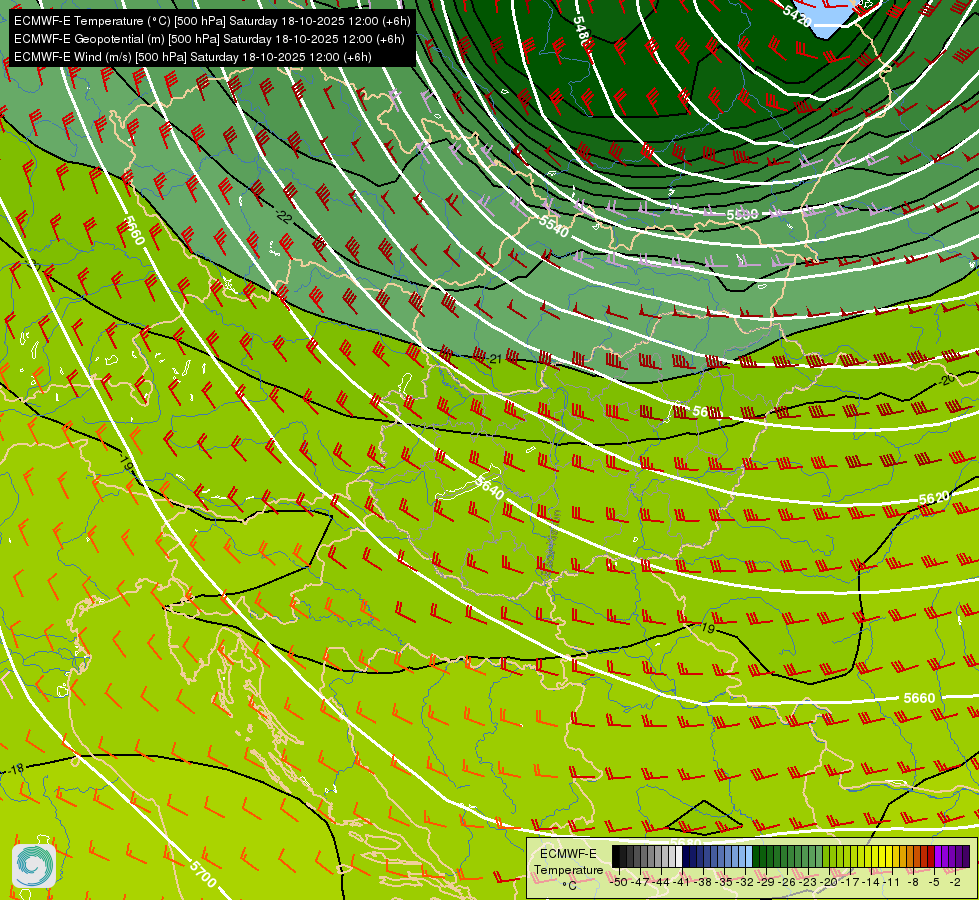Click the -11 value on the legend
Viewport: 979px width, 900px height.
click(892, 883)
